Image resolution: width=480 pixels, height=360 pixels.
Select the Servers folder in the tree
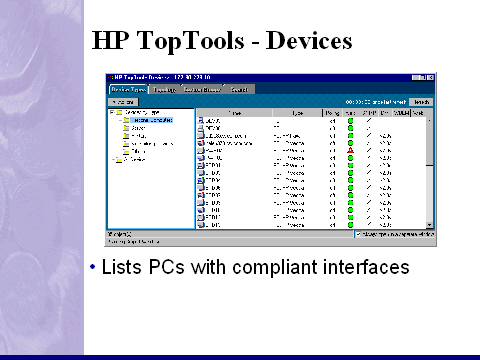138,128
